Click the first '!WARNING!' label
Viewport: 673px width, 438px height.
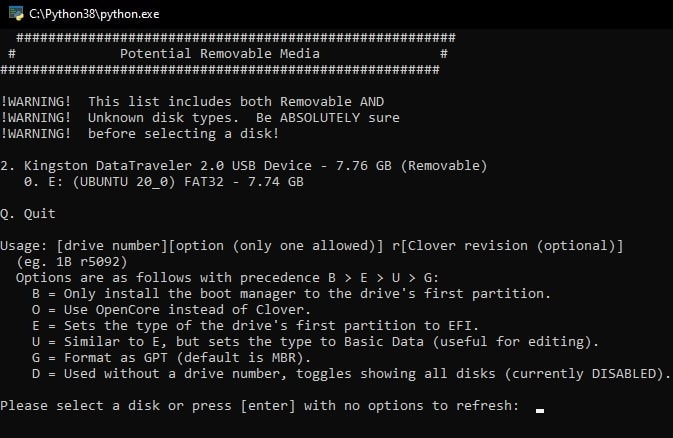point(36,102)
